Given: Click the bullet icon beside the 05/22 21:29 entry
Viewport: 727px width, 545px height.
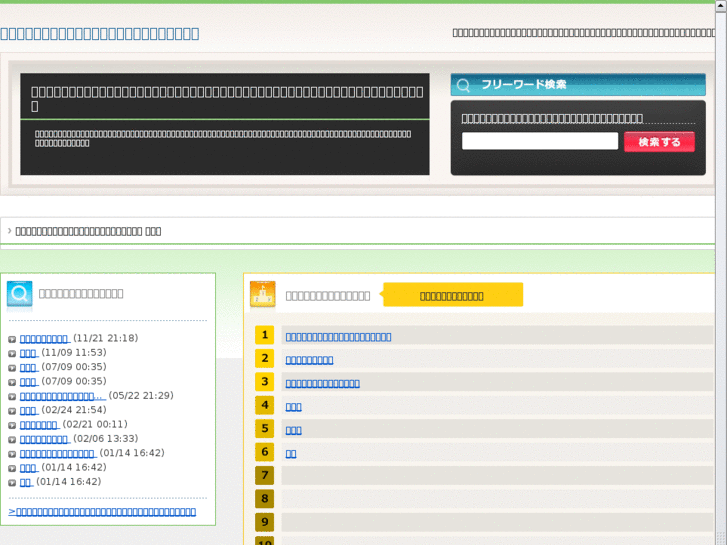Looking at the screenshot, I should click(12, 396).
